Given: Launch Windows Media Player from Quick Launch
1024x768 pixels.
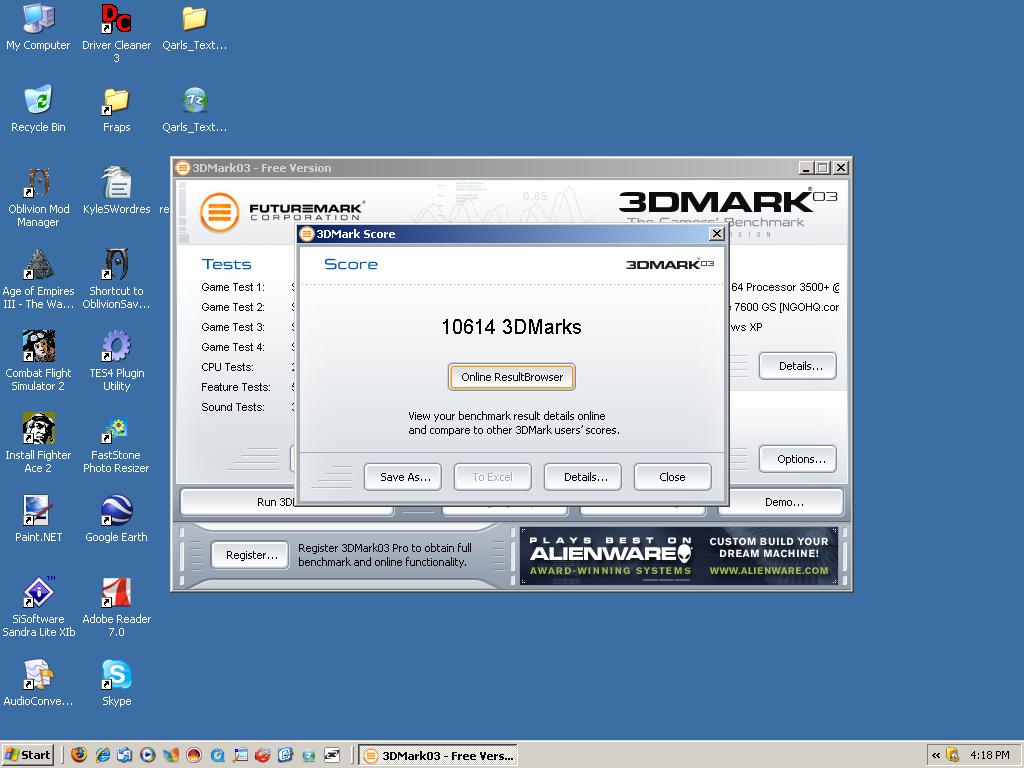Looking at the screenshot, I should click(148, 755).
